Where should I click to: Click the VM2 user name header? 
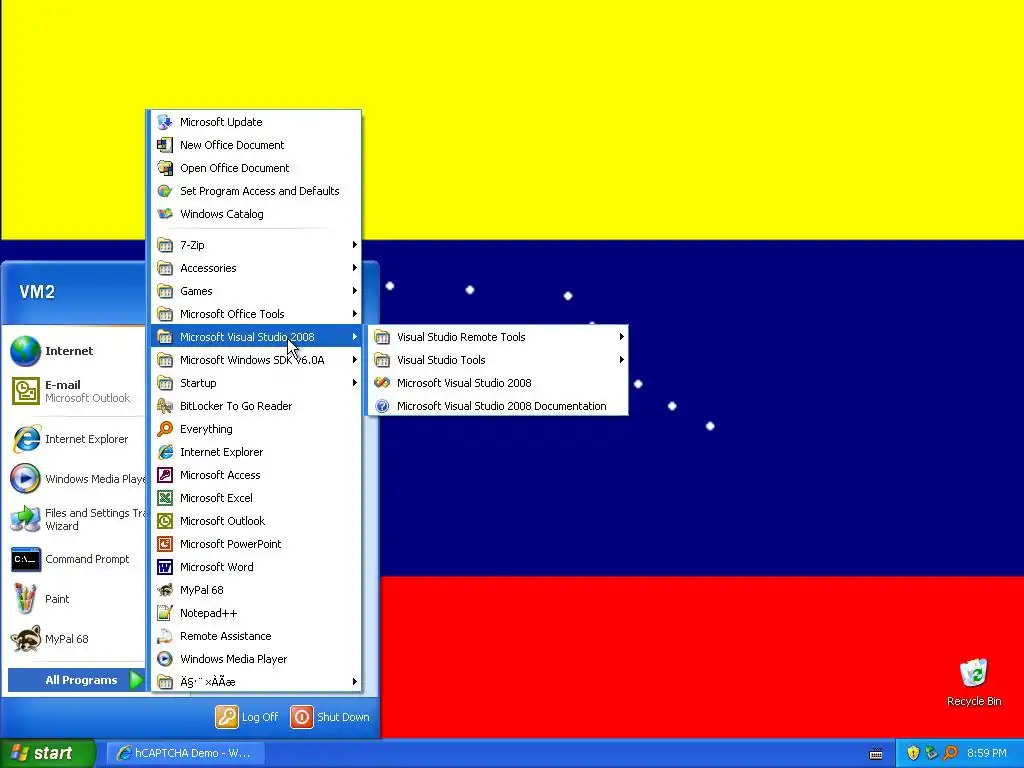(37, 292)
